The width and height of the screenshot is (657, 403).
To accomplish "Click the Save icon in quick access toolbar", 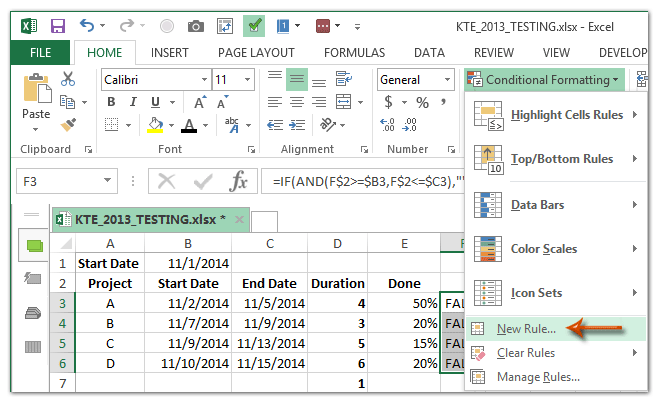I will [58, 24].
